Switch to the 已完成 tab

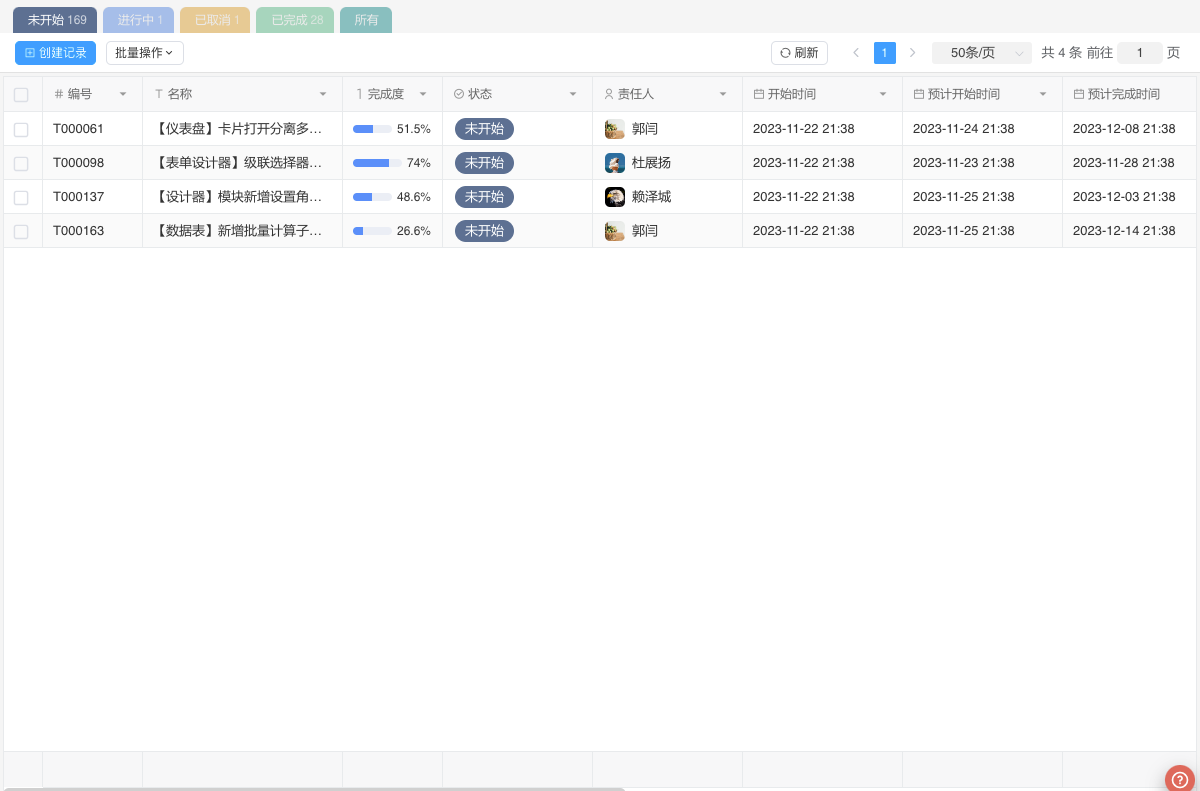[295, 20]
